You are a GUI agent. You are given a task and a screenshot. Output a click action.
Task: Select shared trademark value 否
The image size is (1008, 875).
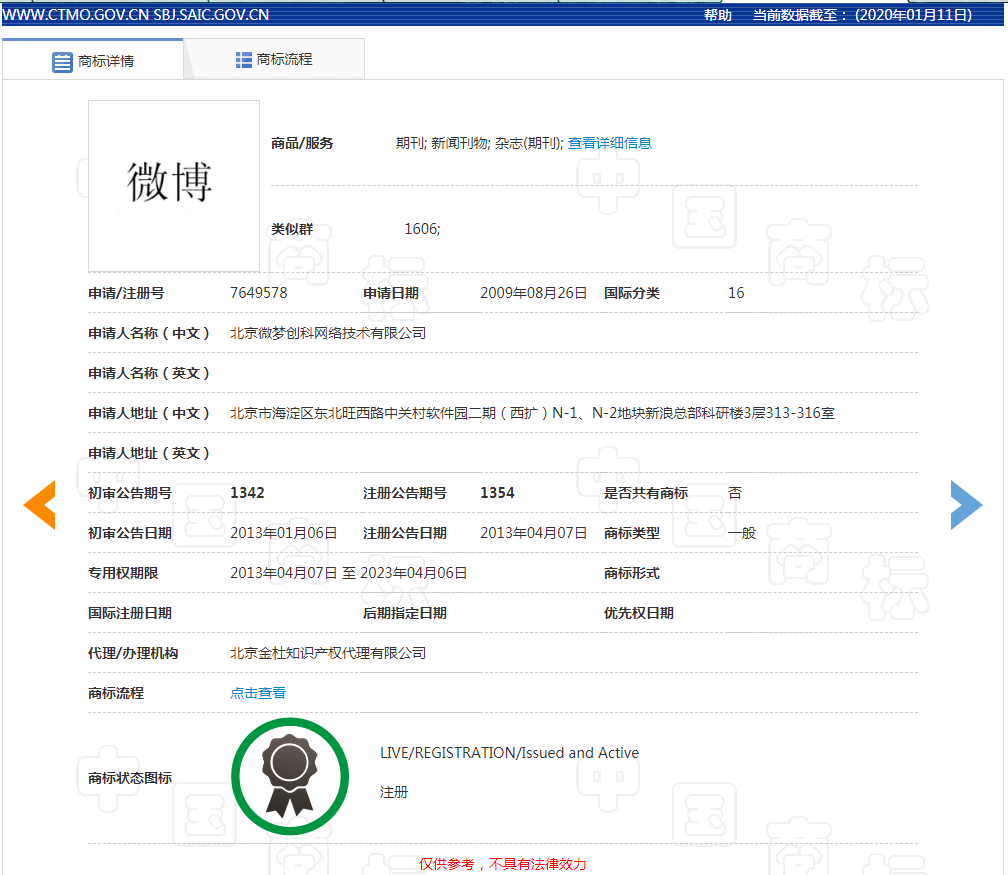click(735, 493)
